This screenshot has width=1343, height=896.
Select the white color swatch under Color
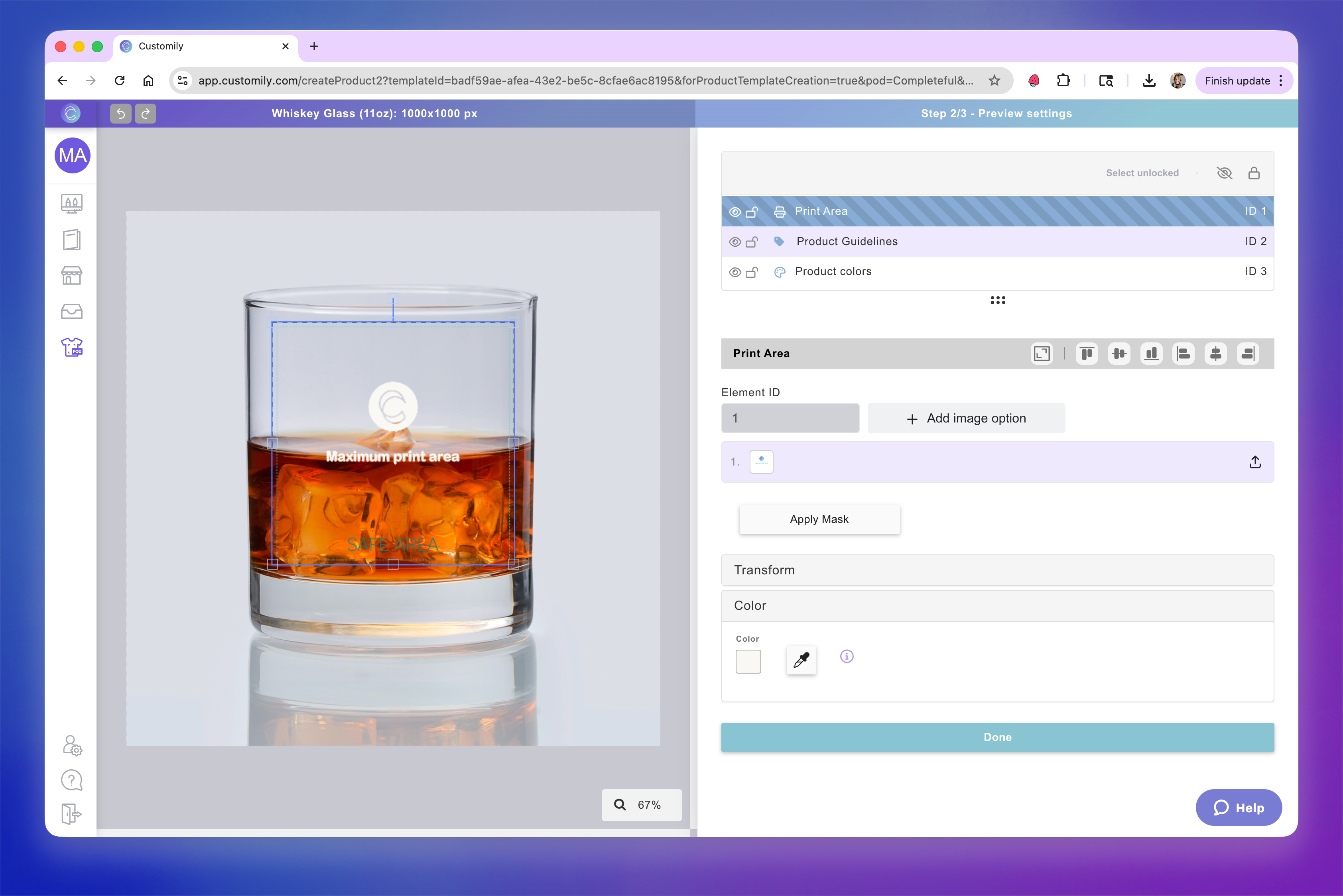[748, 661]
